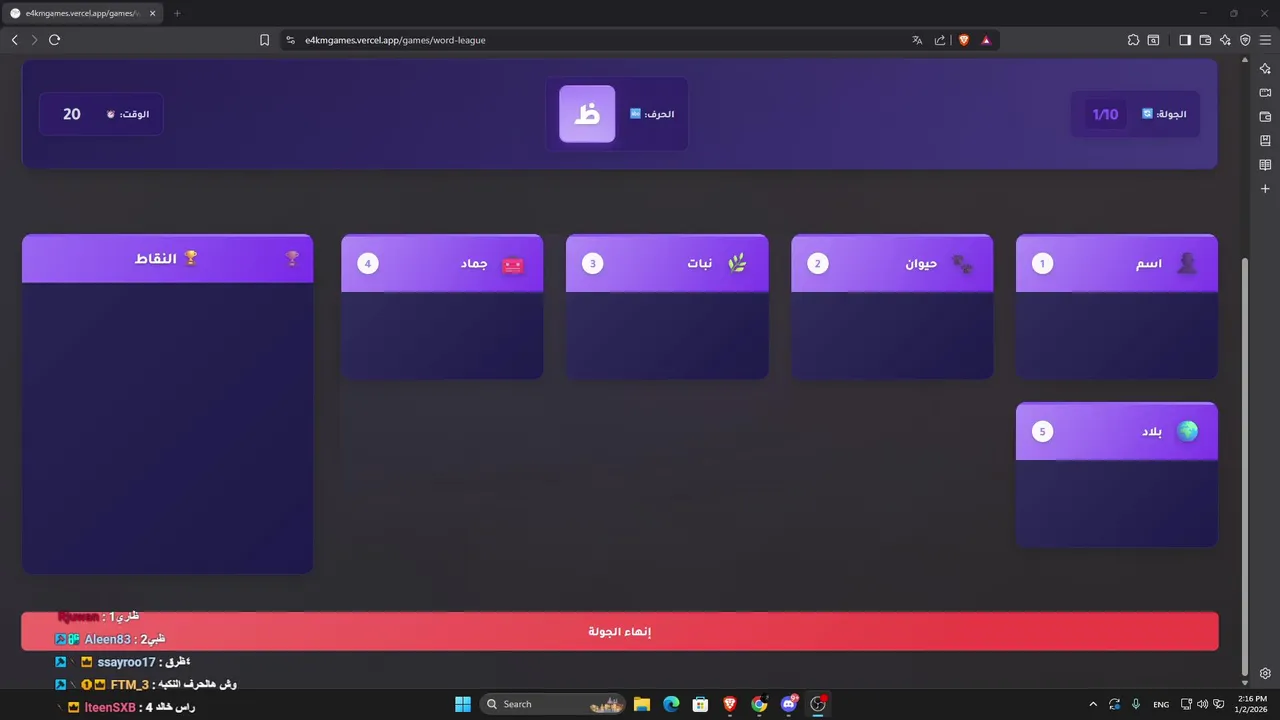The height and width of the screenshot is (720, 1280).
Task: Click the red إنهاء الجولة end-round button
Action: (620, 632)
